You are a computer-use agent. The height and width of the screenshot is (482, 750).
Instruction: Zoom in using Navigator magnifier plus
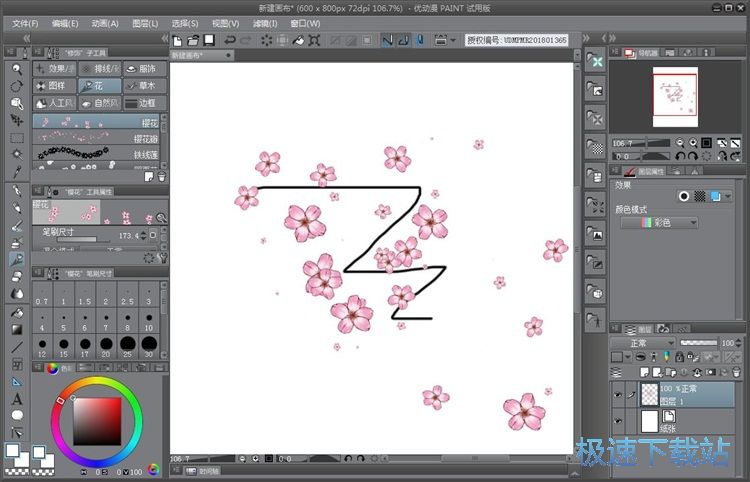click(x=693, y=143)
